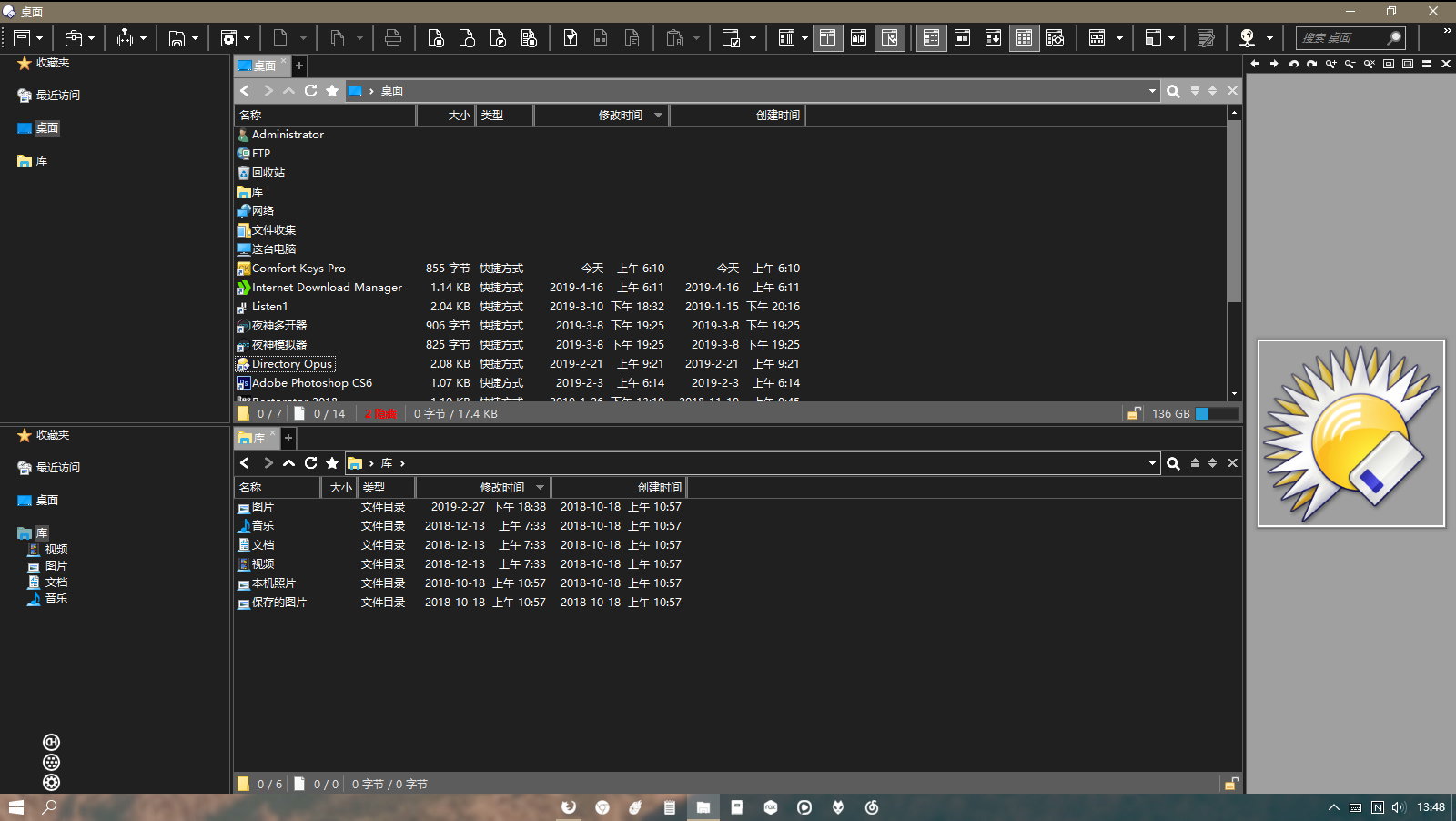Click the zoom-in icon in the viewer toolbar

1330,64
